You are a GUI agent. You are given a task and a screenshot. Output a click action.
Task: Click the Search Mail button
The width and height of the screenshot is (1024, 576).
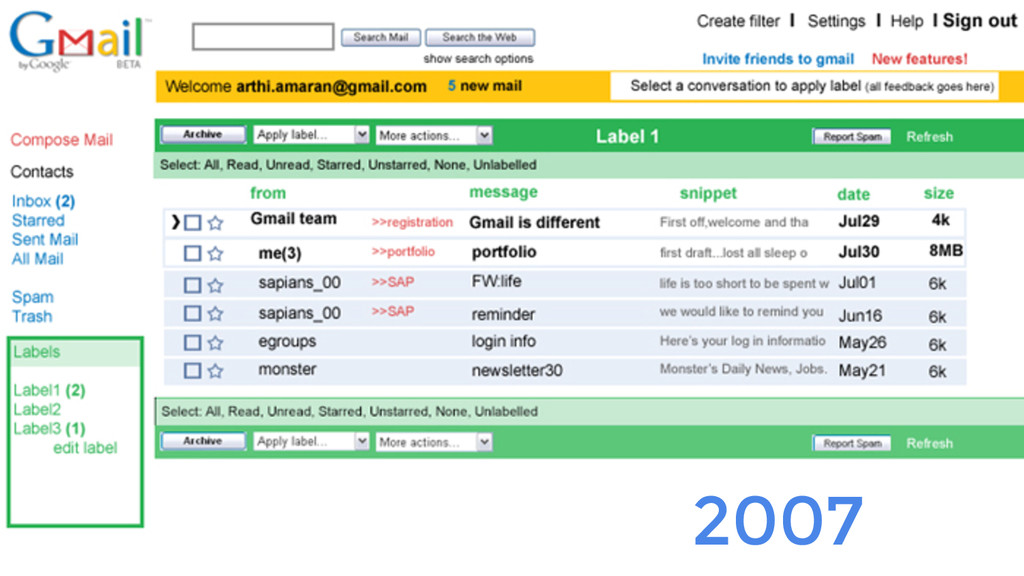(381, 38)
